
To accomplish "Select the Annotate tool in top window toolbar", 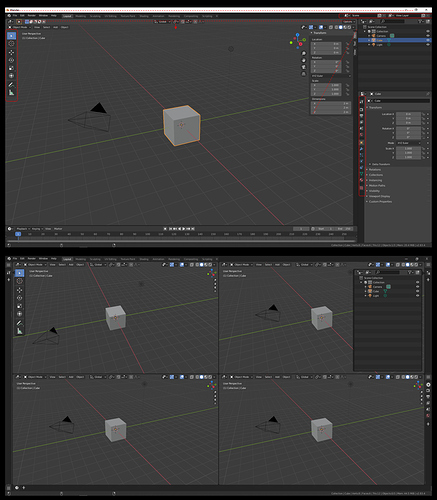I will click(x=11, y=85).
